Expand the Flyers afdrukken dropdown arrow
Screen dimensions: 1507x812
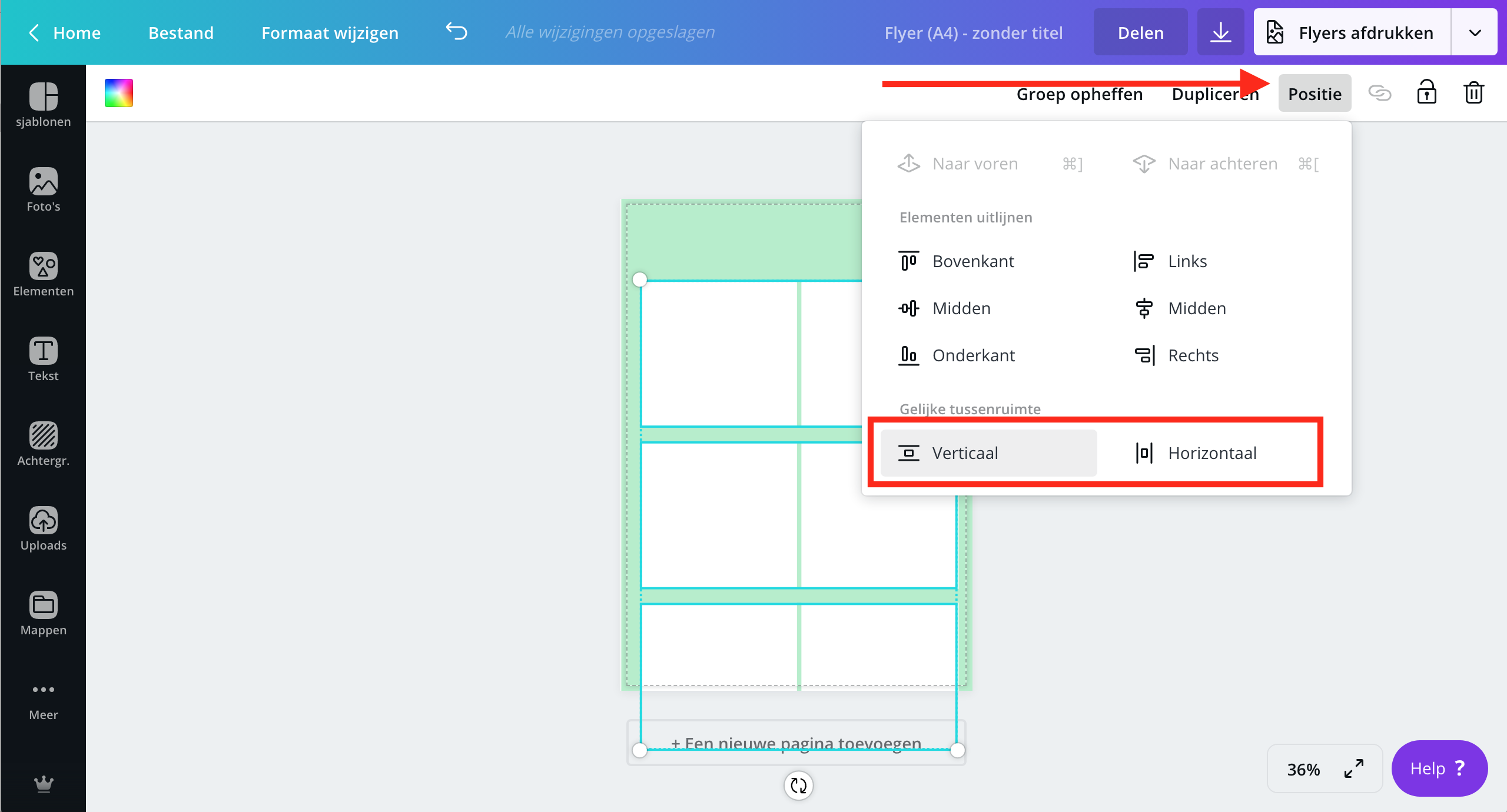pyautogui.click(x=1475, y=32)
